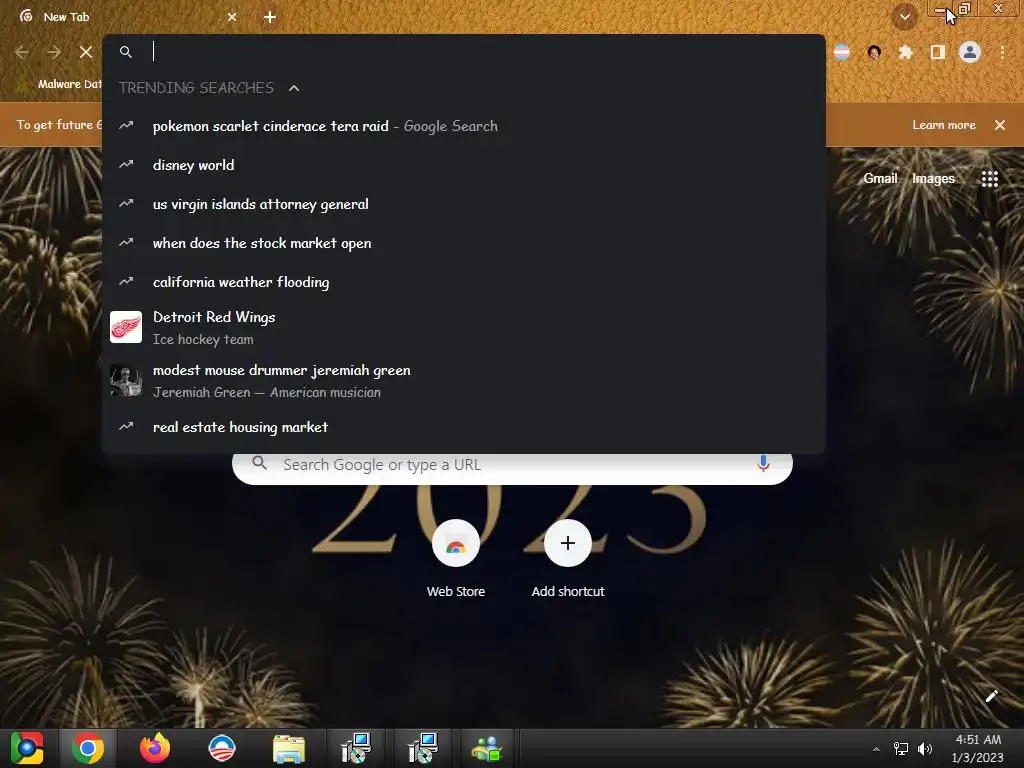This screenshot has height=768, width=1024.
Task: Open the network status tray icon
Action: click(x=901, y=749)
